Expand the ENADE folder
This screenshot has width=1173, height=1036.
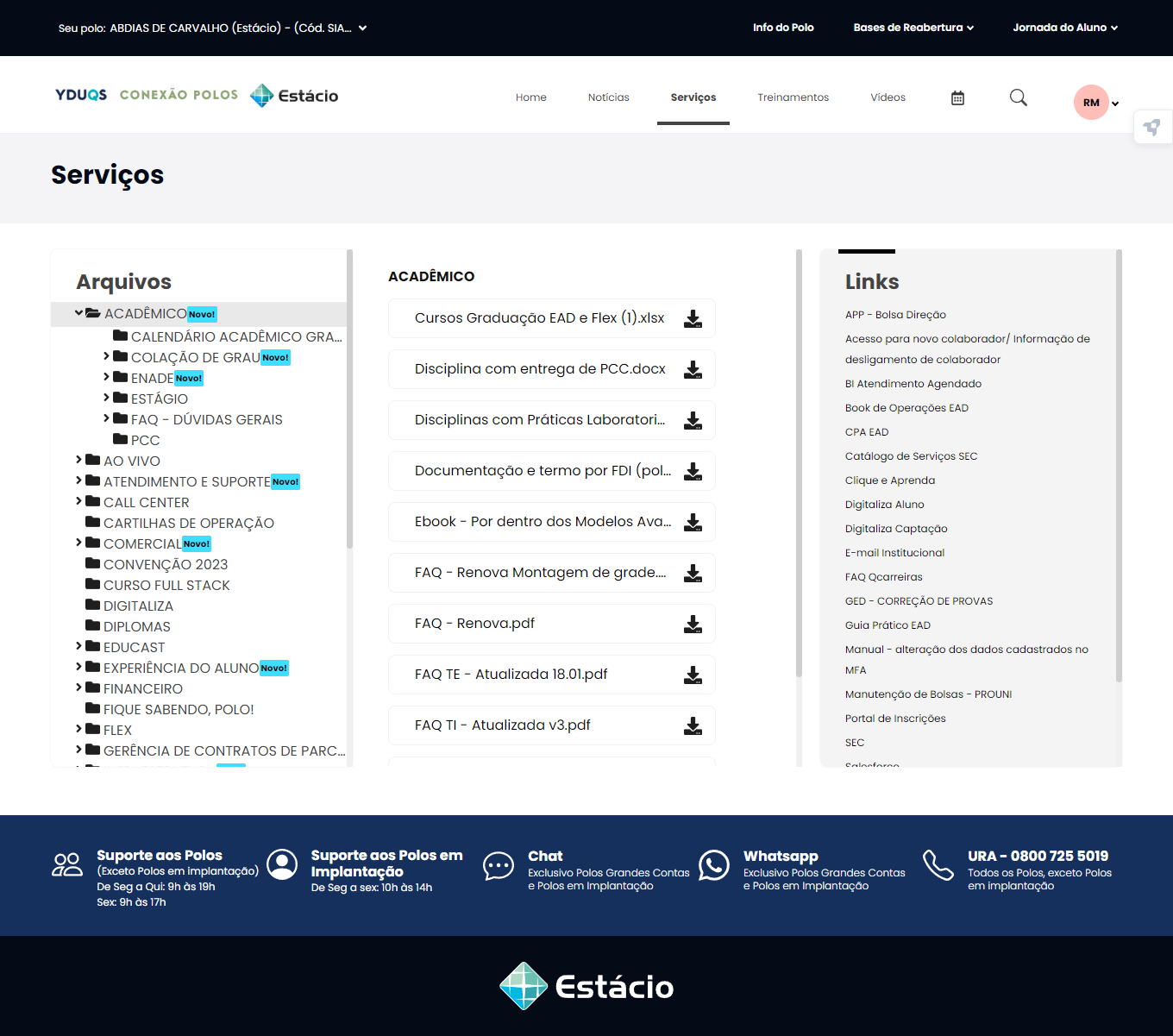[x=106, y=377]
